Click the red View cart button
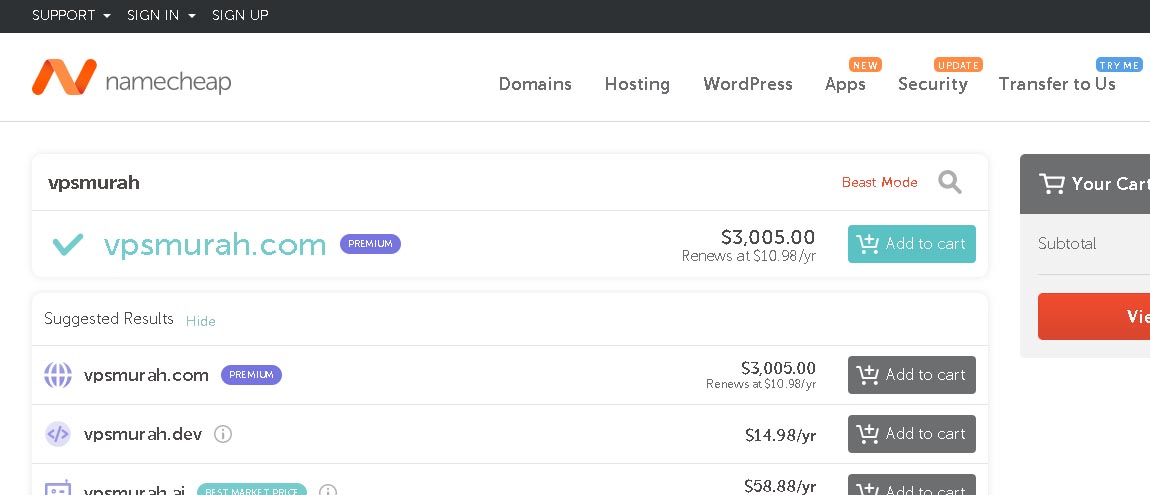 point(1094,316)
